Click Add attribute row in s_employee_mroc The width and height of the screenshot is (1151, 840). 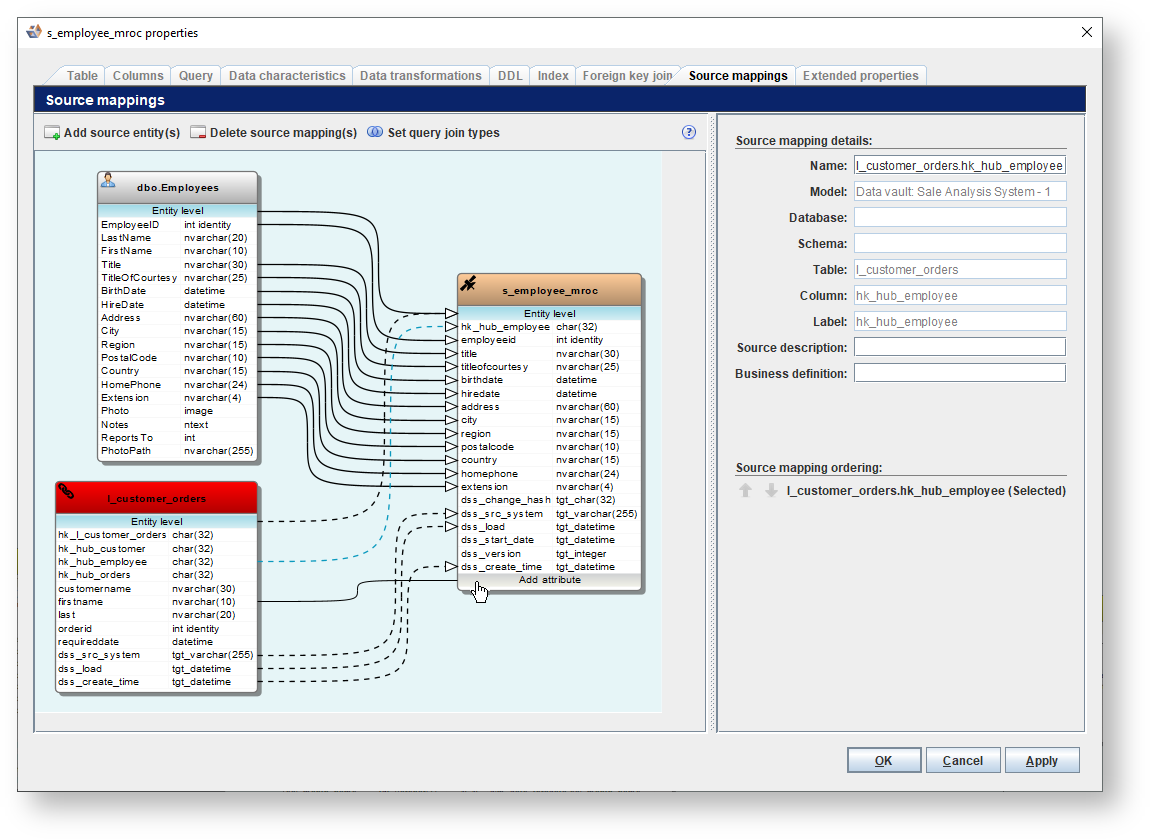pyautogui.click(x=549, y=580)
